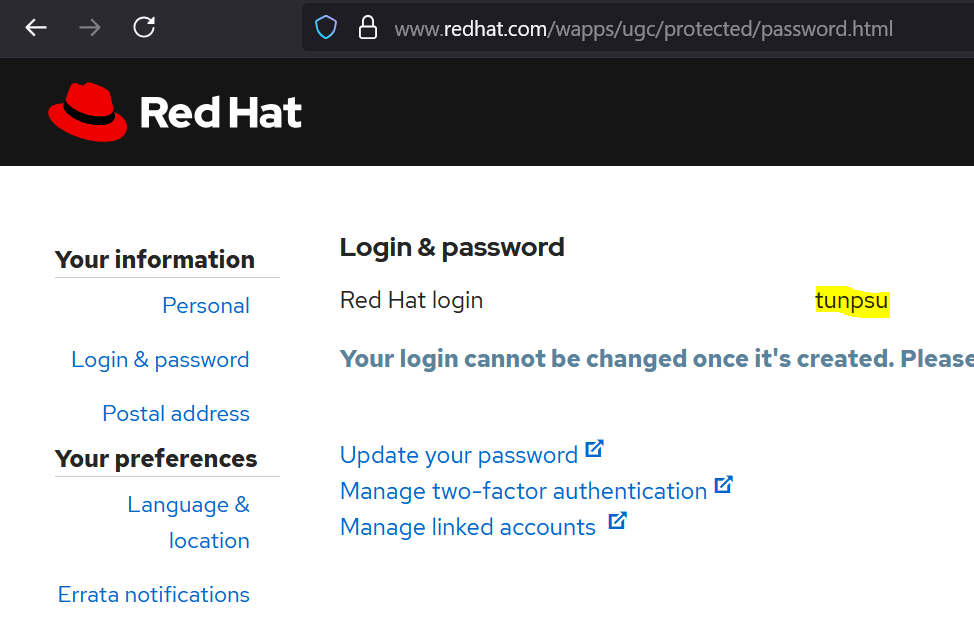Click the tracking protection shield icon

click(326, 27)
